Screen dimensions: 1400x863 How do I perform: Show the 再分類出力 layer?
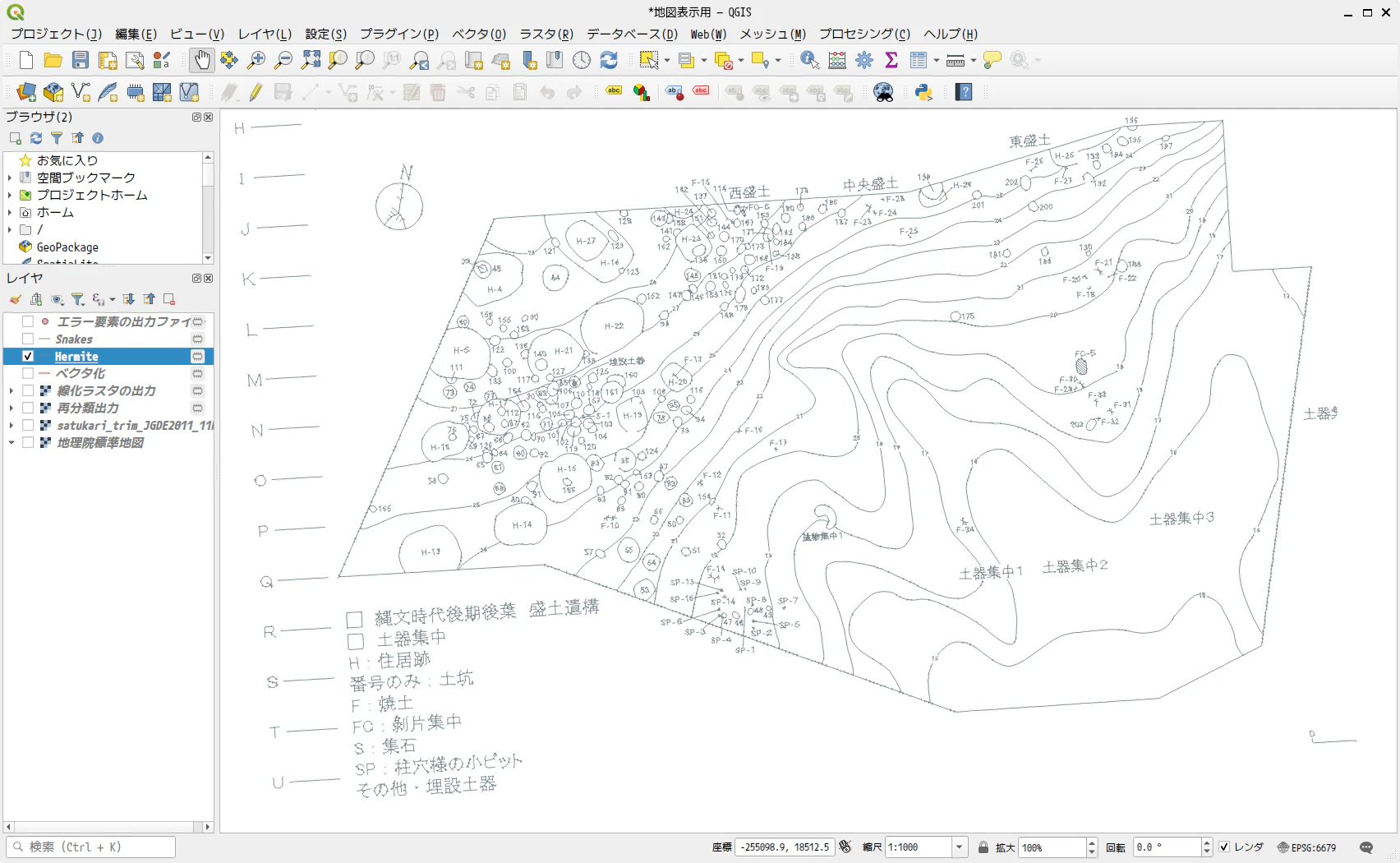pos(28,408)
